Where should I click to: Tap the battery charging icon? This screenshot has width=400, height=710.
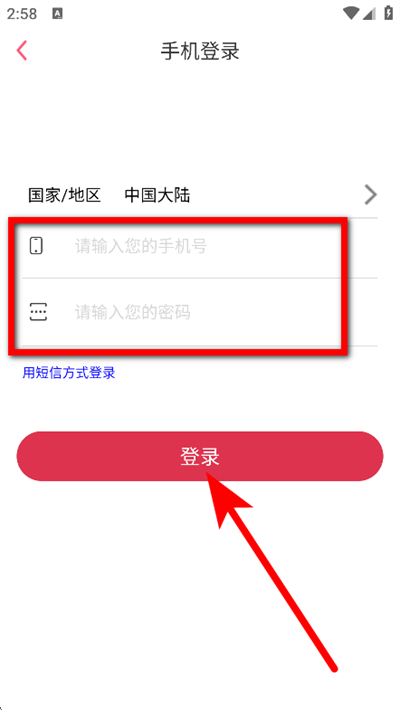click(388, 13)
